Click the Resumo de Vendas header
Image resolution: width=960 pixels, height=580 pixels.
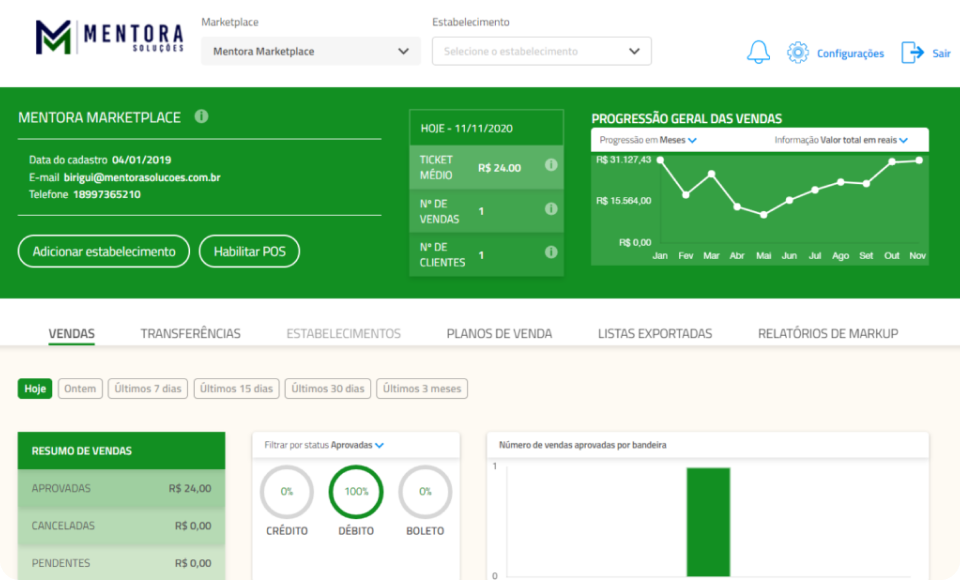tap(121, 451)
